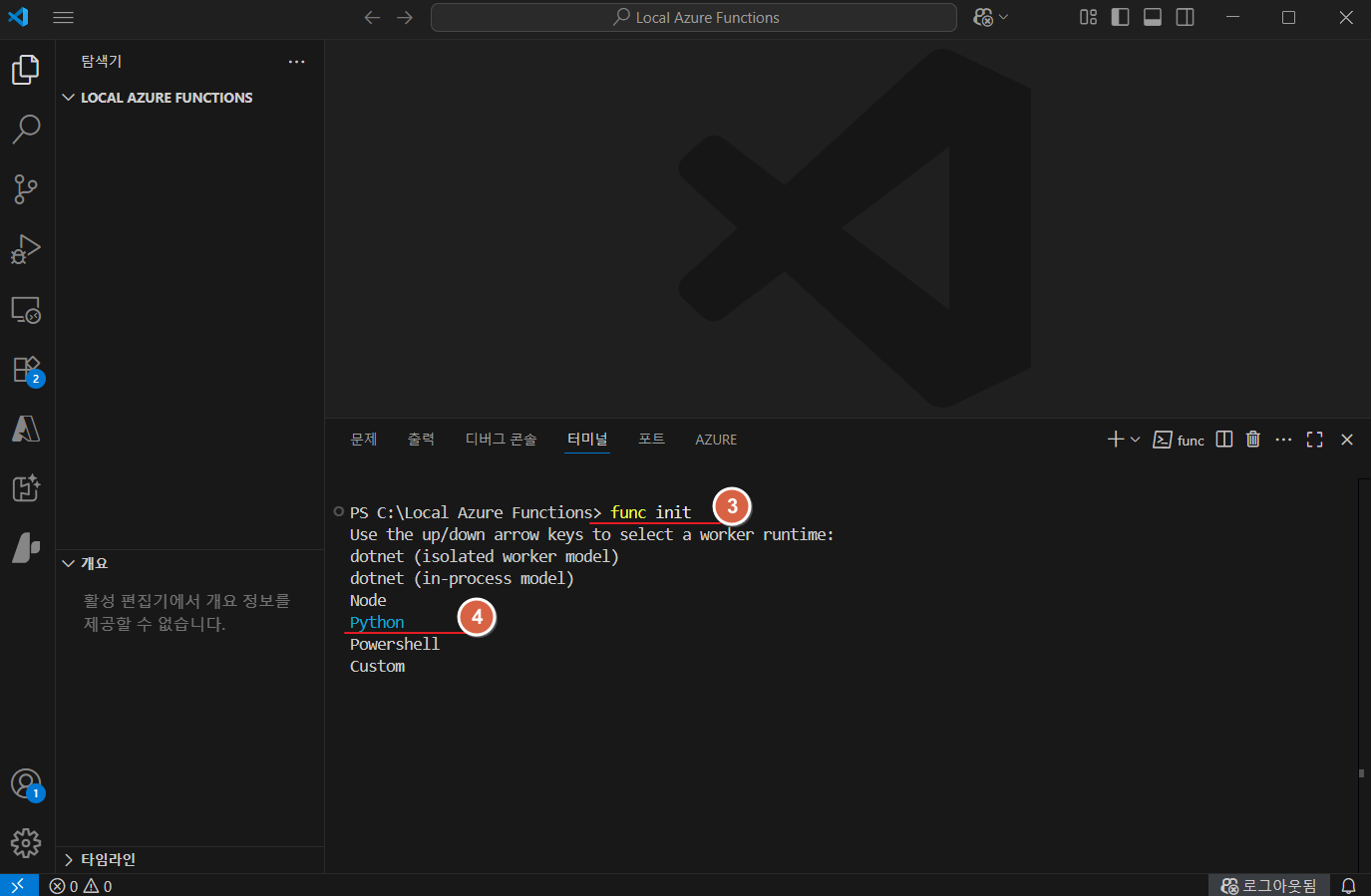Toggle the bottom panel visibility
1371x896 pixels.
(1153, 18)
